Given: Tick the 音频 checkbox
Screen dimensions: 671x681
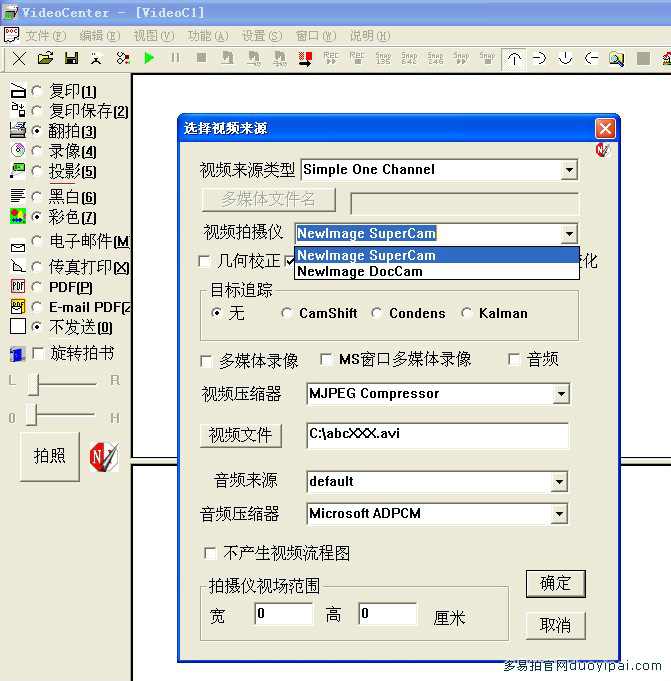Looking at the screenshot, I should point(514,359).
